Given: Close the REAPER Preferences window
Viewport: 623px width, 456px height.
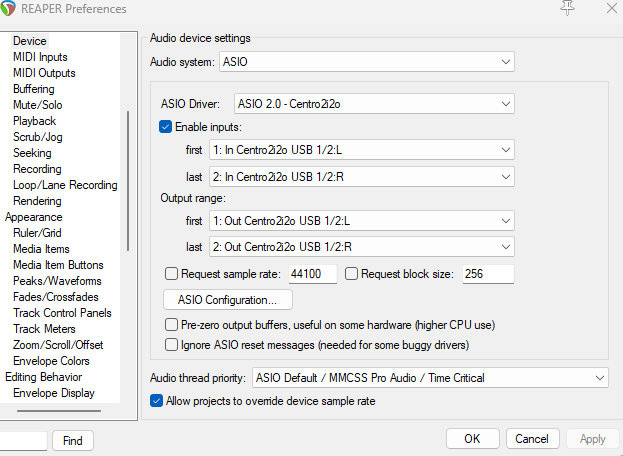Looking at the screenshot, I should click(x=612, y=8).
